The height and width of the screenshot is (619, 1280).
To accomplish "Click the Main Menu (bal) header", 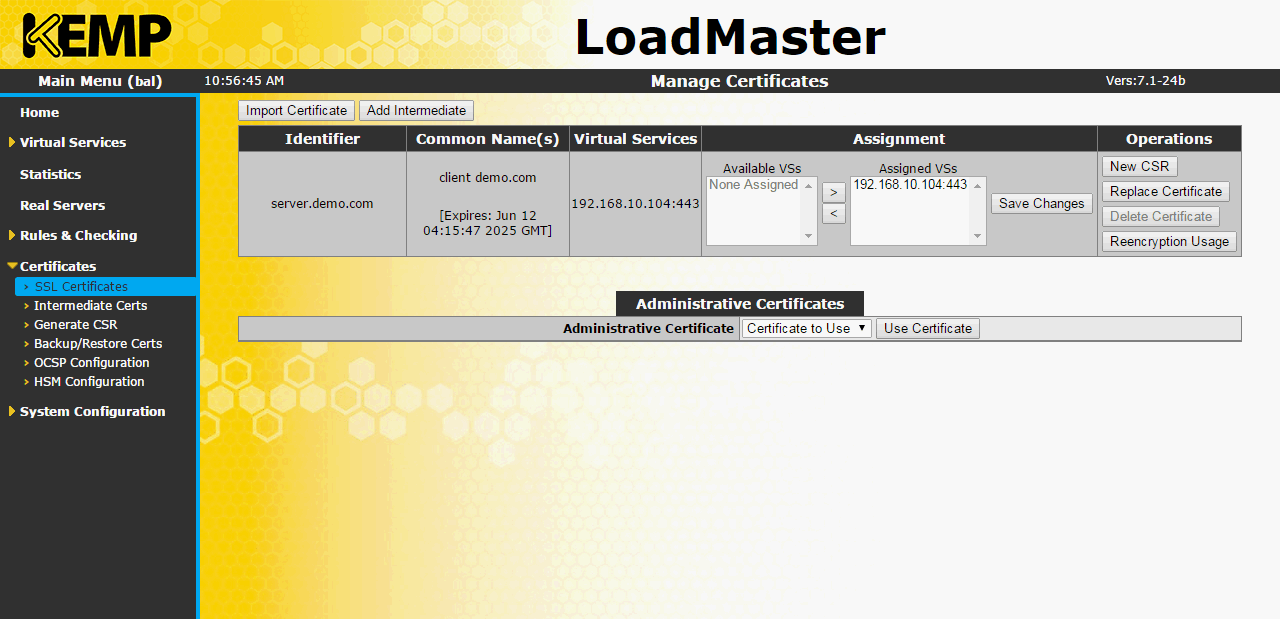I will (x=100, y=81).
